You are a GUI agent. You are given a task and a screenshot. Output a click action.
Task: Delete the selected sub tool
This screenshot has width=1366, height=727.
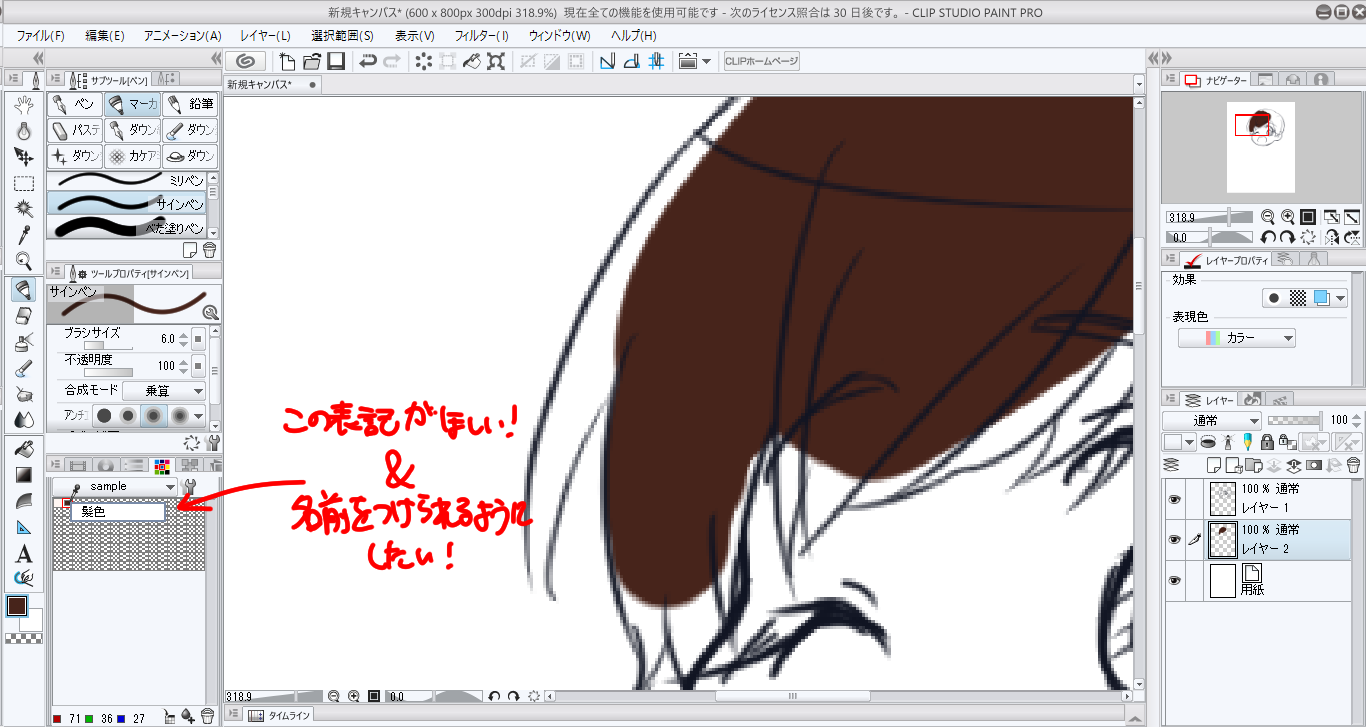click(x=209, y=250)
